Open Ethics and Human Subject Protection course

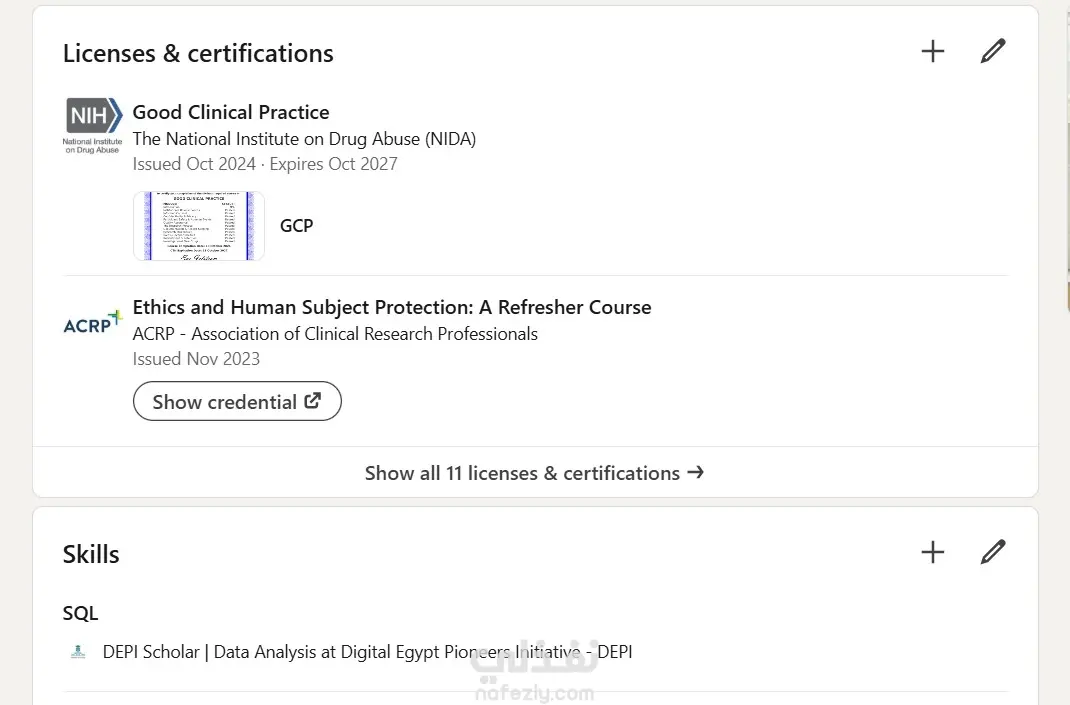392,307
